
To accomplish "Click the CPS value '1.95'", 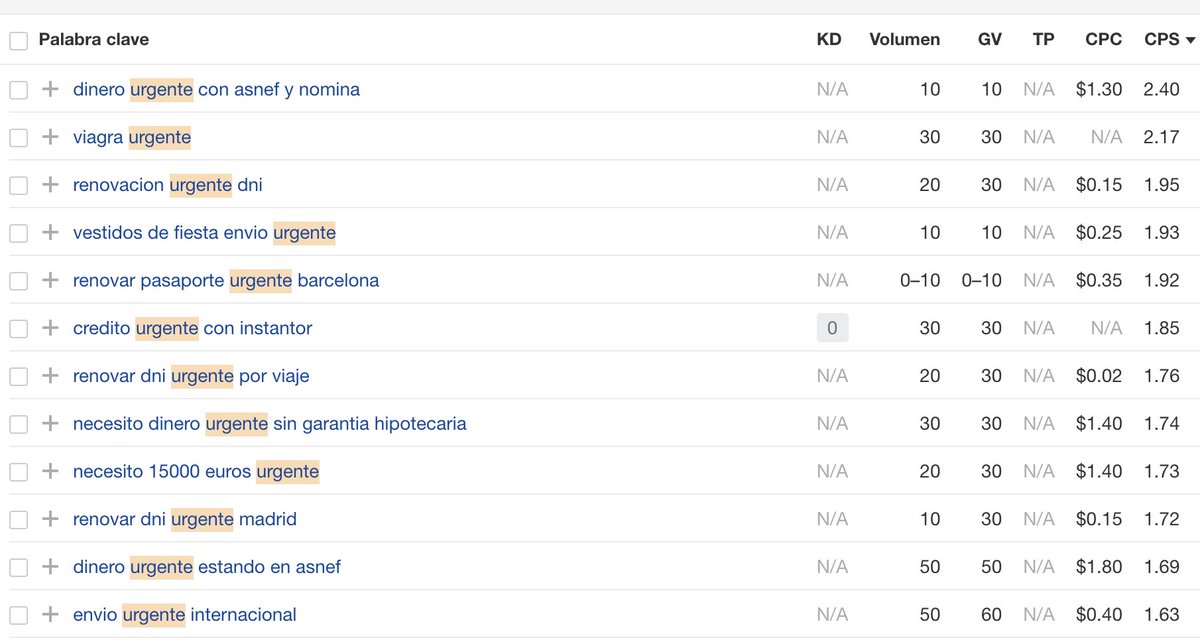I will point(1162,185).
